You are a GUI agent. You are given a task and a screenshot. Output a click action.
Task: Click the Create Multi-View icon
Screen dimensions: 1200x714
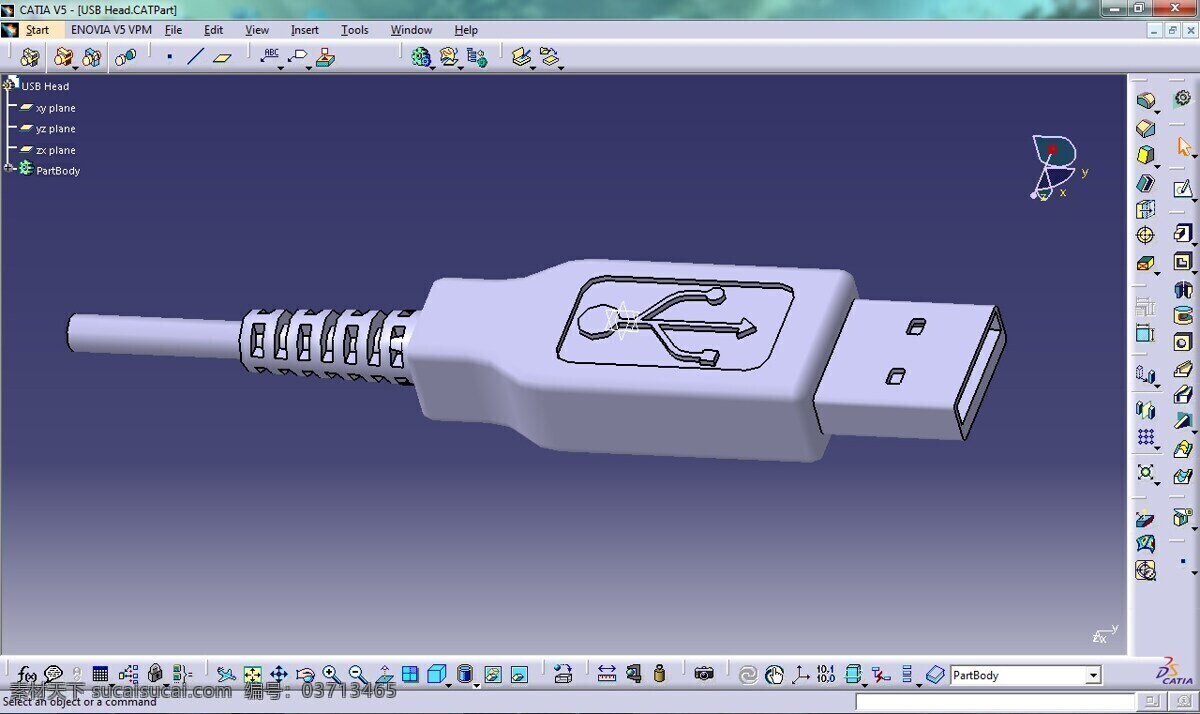pyautogui.click(x=410, y=674)
